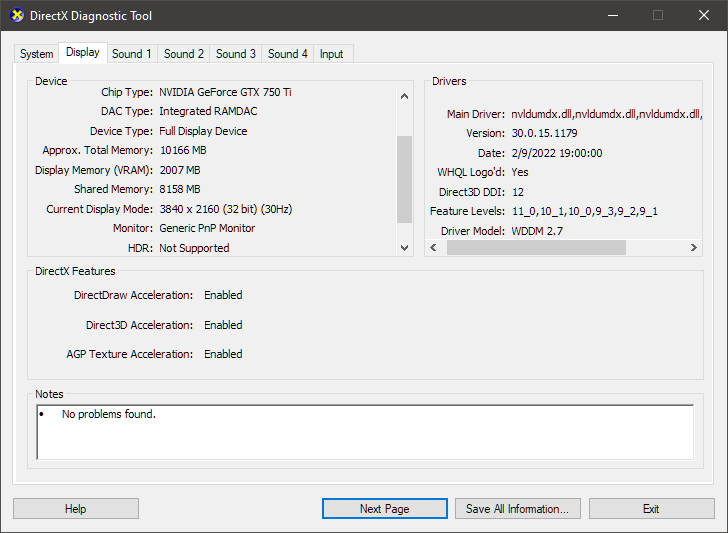Viewport: 728px width, 533px height.
Task: Click the Integrated RAMDAC value
Action: click(208, 111)
